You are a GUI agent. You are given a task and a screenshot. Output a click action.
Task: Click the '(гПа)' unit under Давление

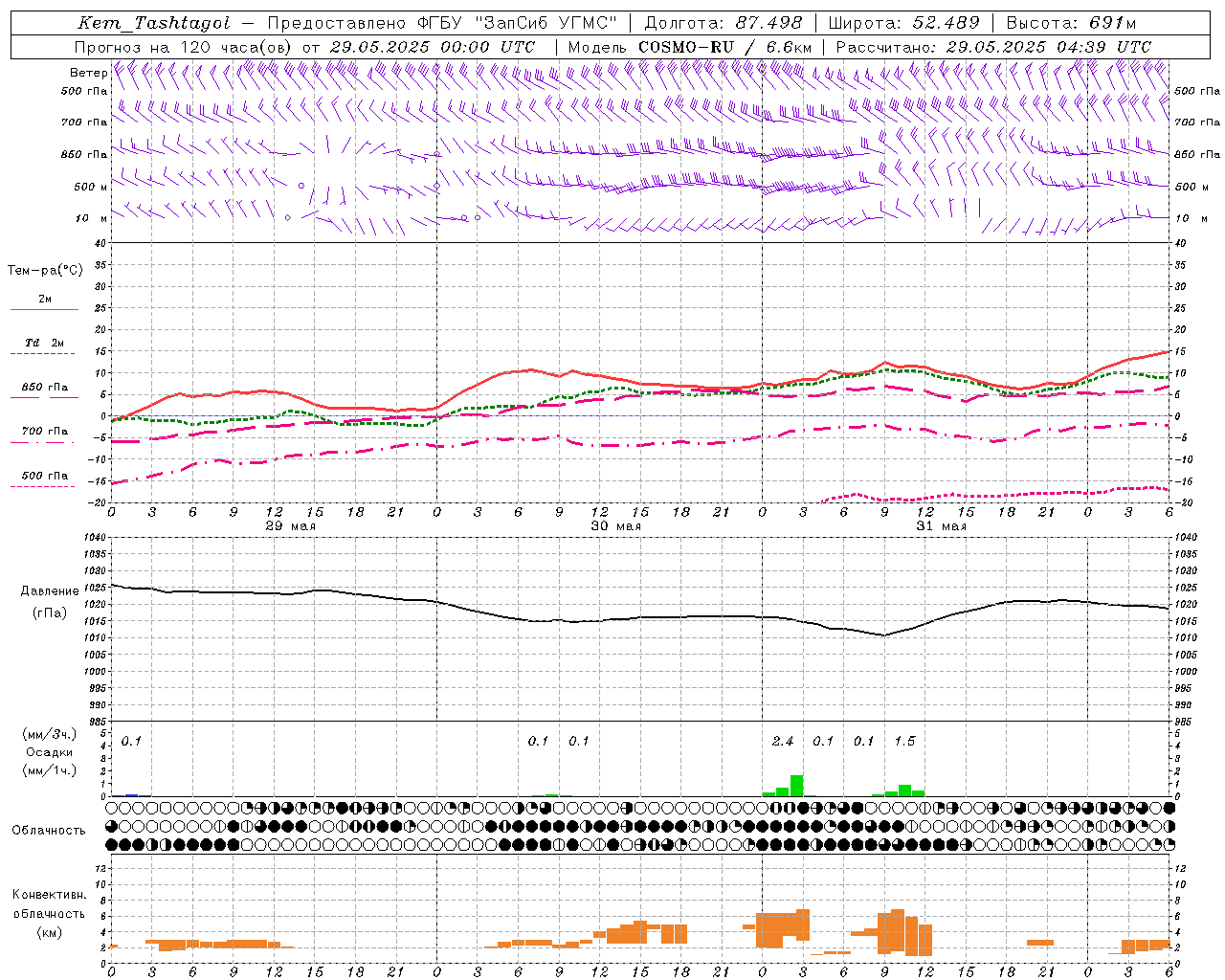tap(50, 613)
